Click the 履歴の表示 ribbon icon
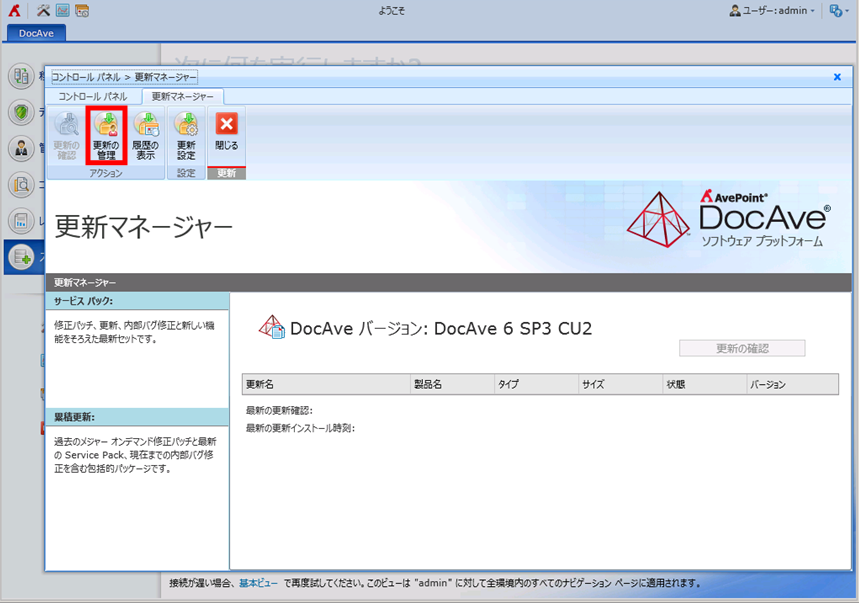859x603 pixels. pyautogui.click(x=146, y=136)
